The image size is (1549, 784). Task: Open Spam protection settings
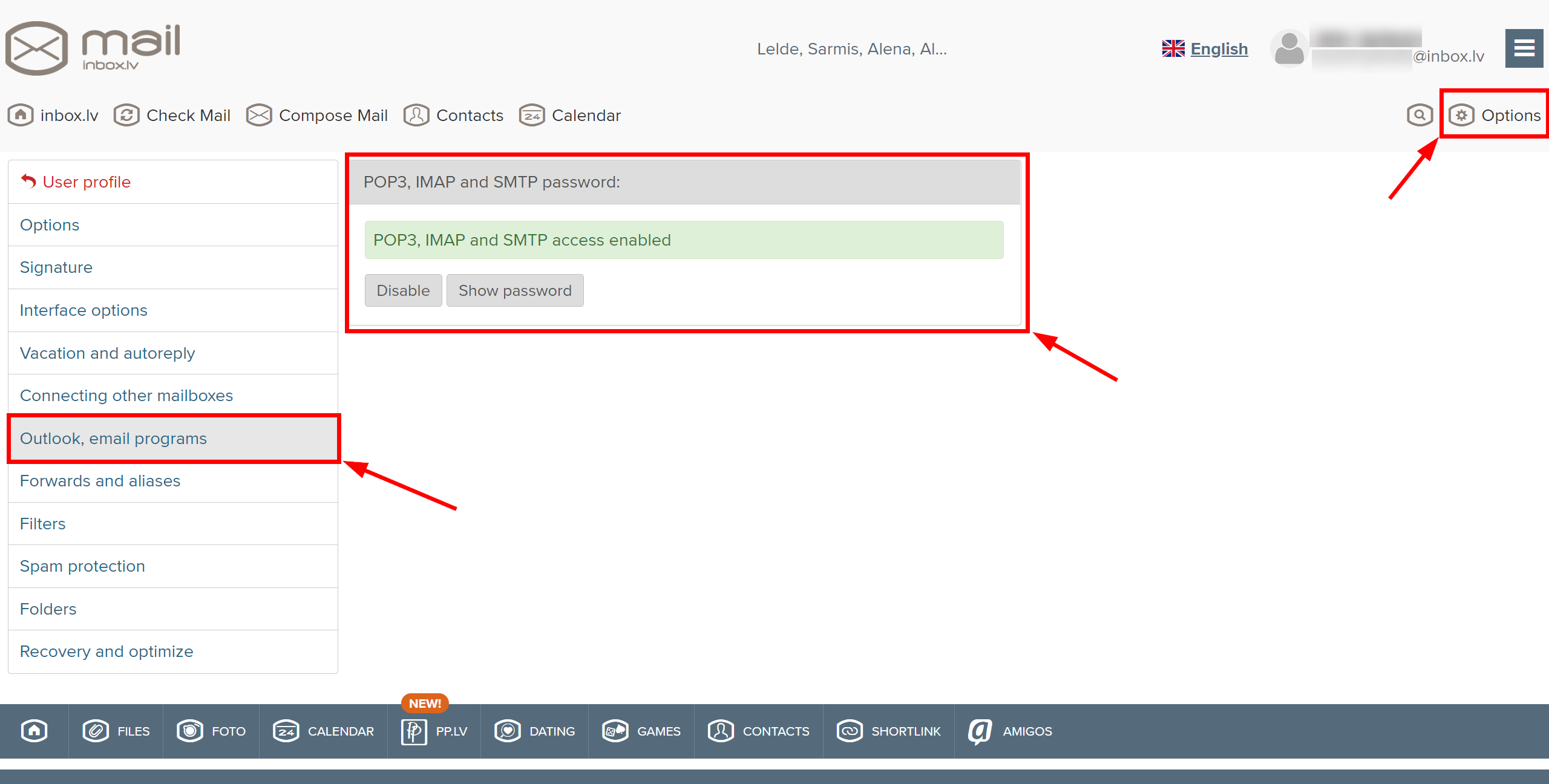pos(173,566)
